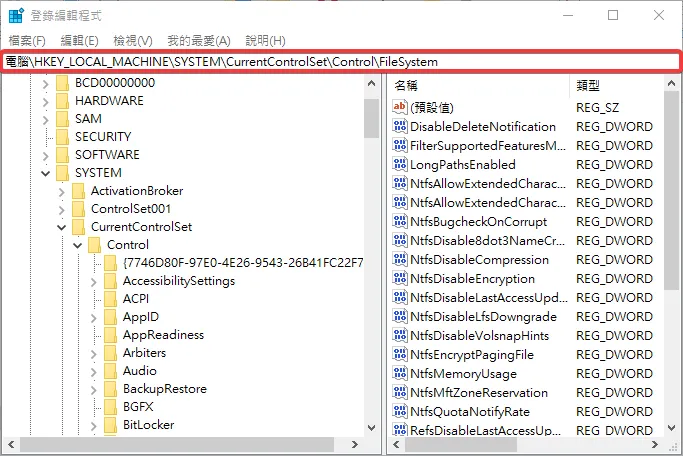Image resolution: width=683 pixels, height=456 pixels.
Task: Select the RefsDisableLastAccessUp... value name
Action: (485, 430)
